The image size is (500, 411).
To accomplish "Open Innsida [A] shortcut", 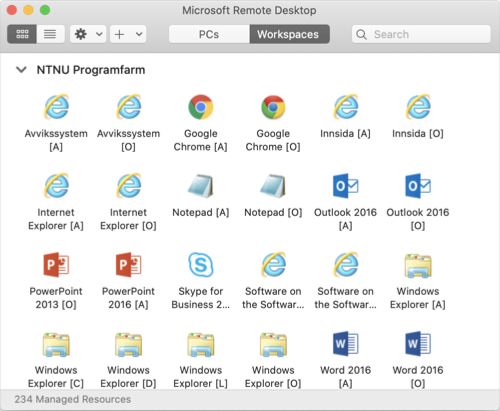I will pos(345,107).
